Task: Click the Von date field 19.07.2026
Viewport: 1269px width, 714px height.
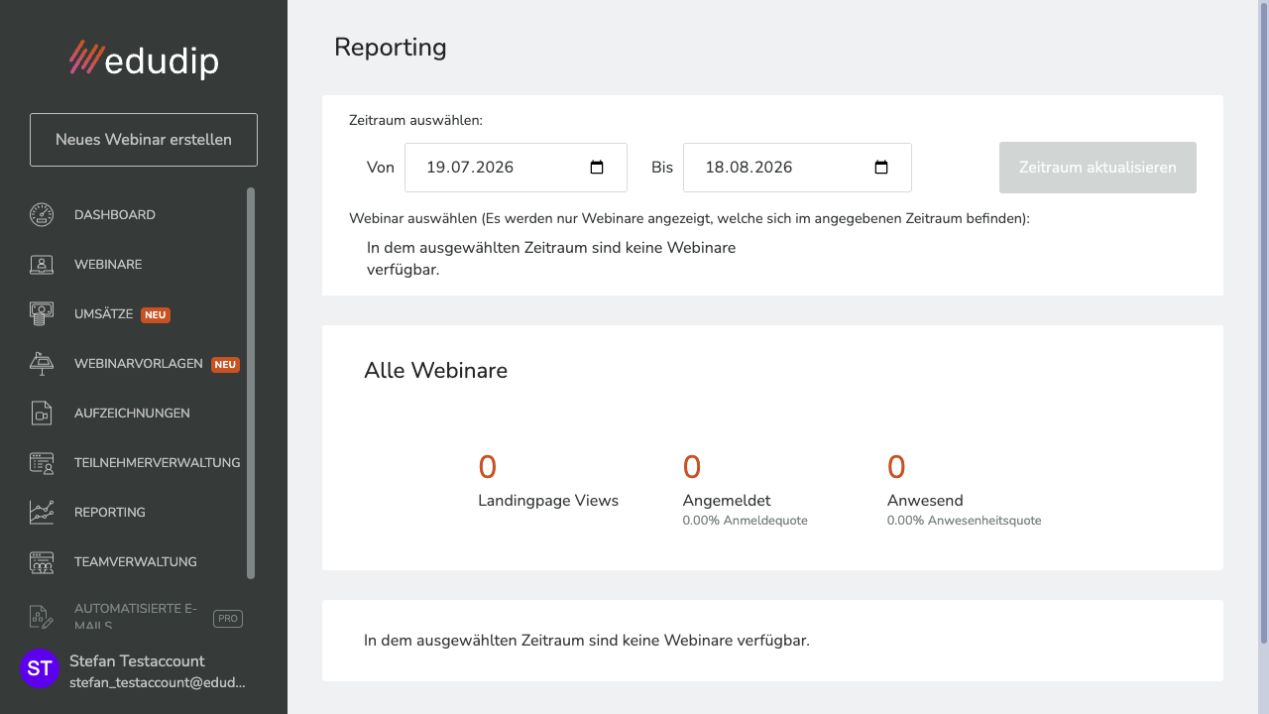Action: coord(516,167)
